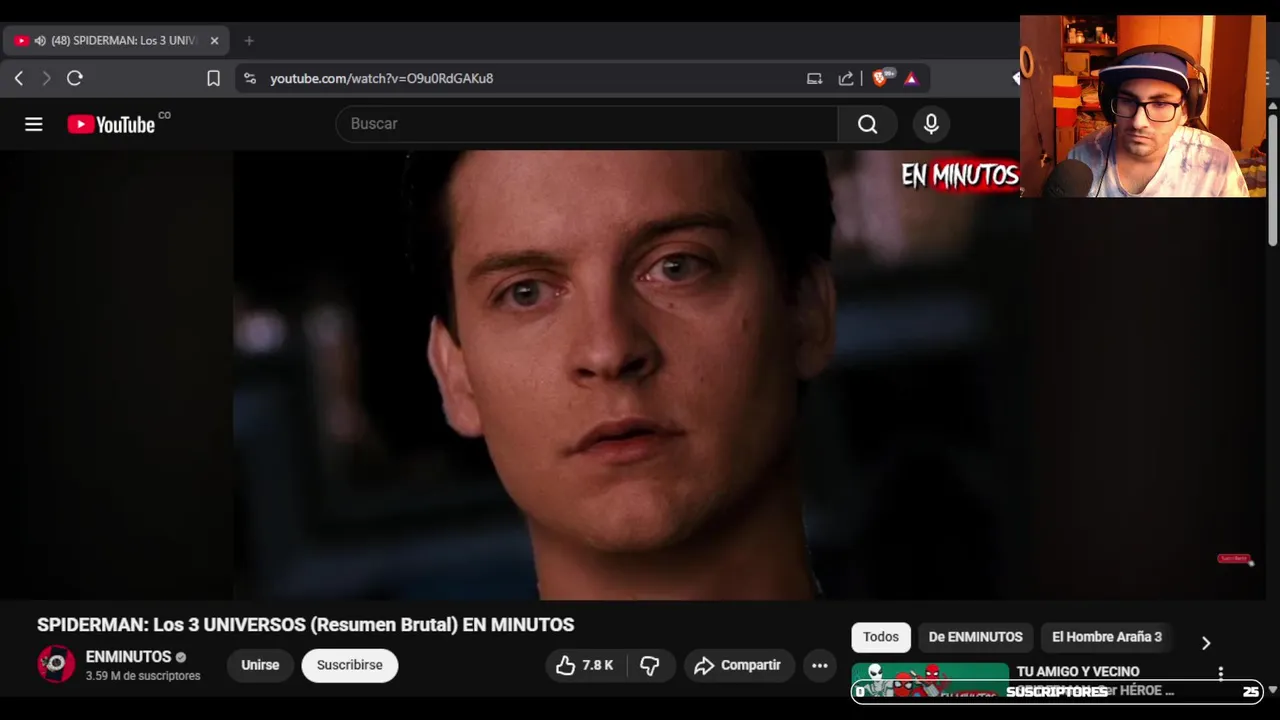Reload the YouTube page
This screenshot has width=1280, height=720.
[75, 78]
